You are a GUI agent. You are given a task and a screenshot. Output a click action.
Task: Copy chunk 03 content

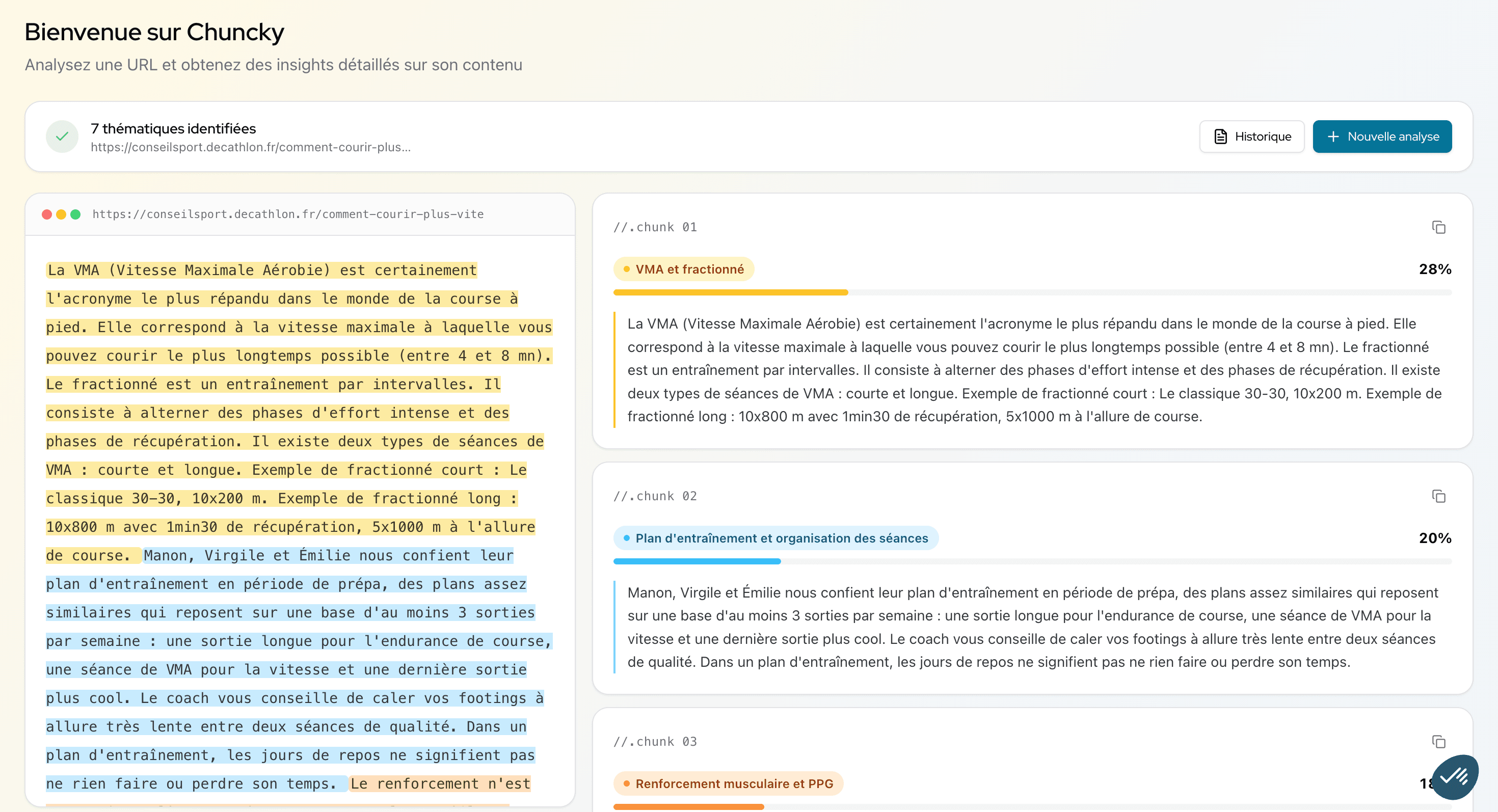1438,742
